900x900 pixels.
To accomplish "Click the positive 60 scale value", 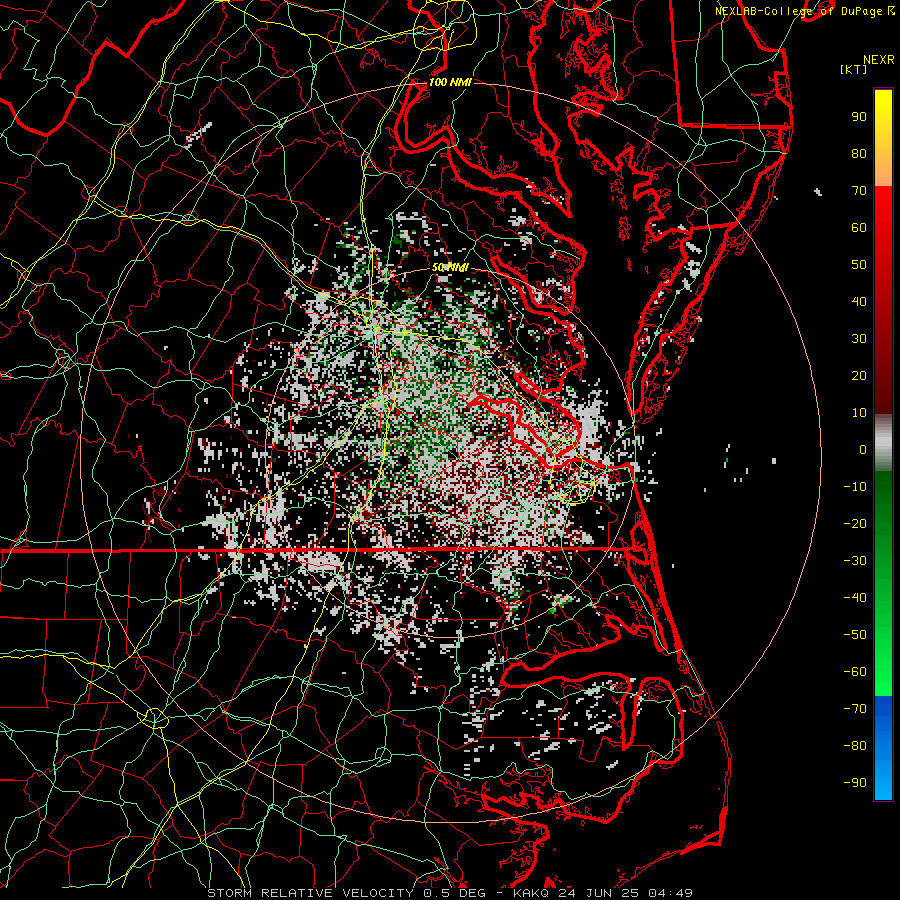I will tap(859, 228).
